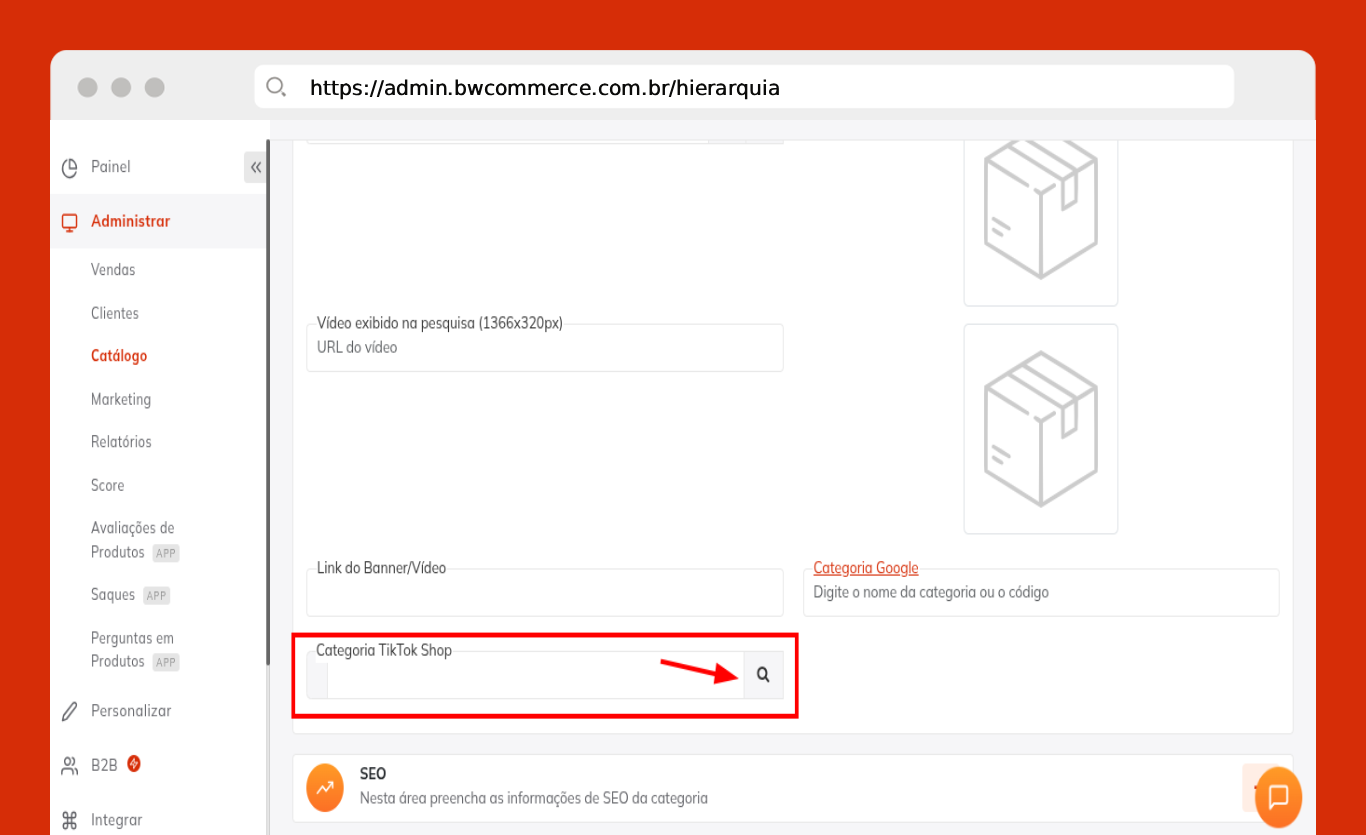
Task: Click the Integrar command icon
Action: pyautogui.click(x=69, y=820)
